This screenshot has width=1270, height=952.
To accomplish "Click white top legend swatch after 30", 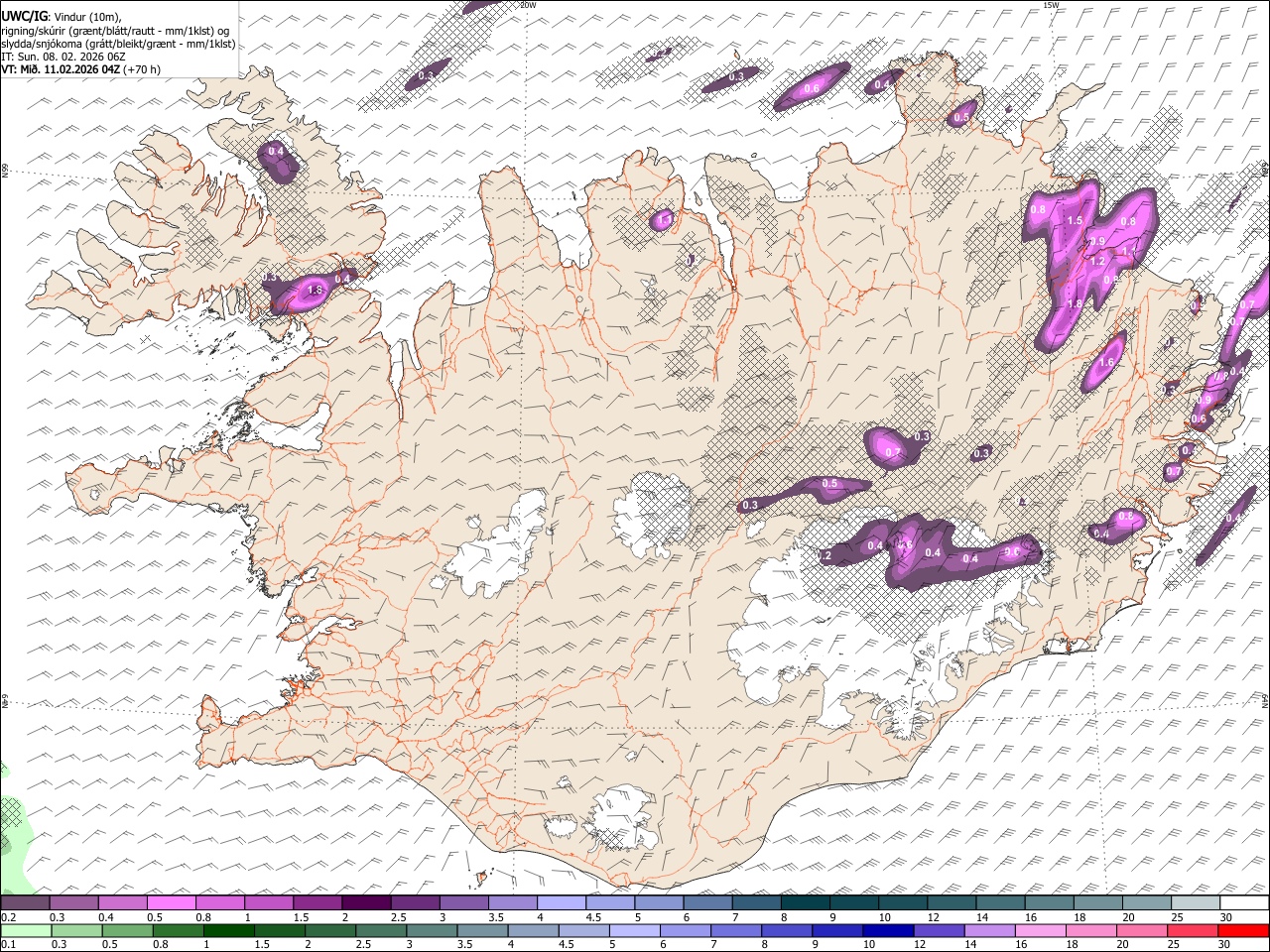I will click(x=1244, y=903).
